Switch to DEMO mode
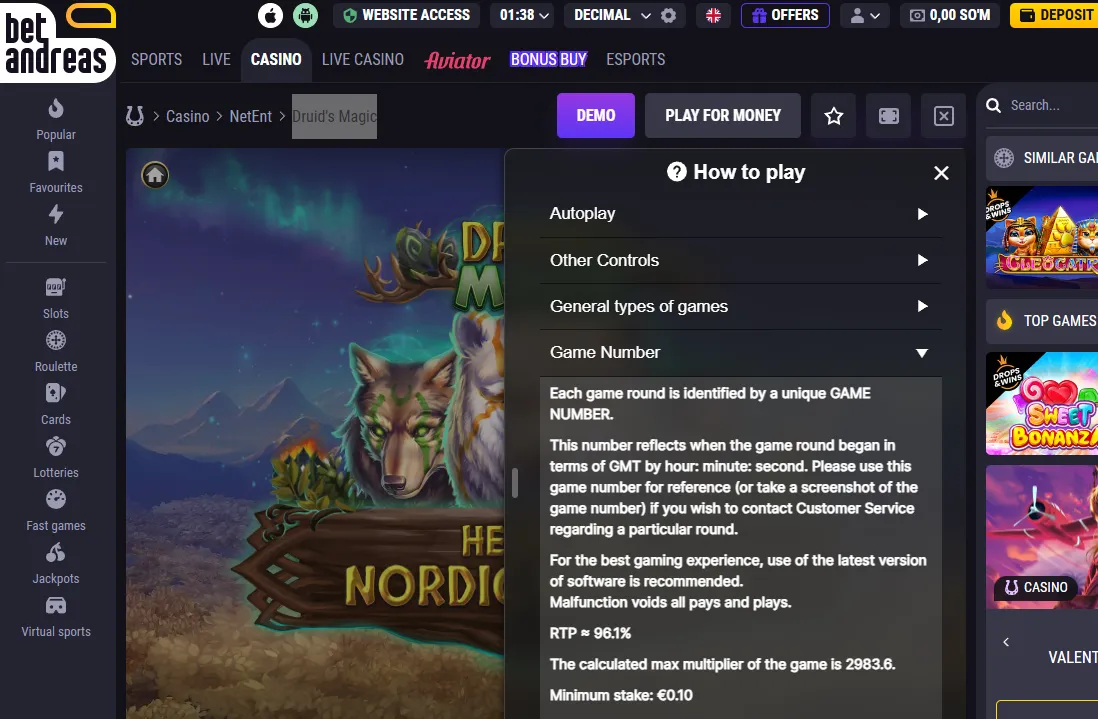 pos(596,116)
